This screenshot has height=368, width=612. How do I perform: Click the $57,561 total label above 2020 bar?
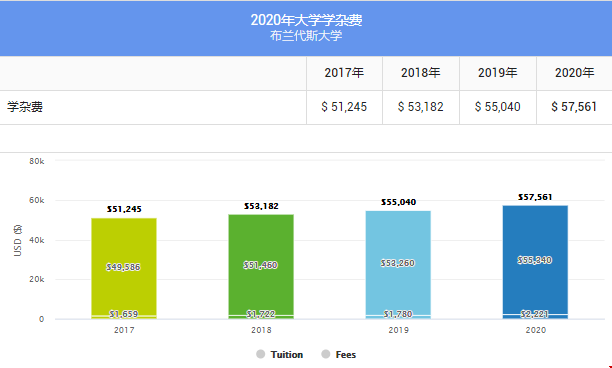click(x=535, y=197)
